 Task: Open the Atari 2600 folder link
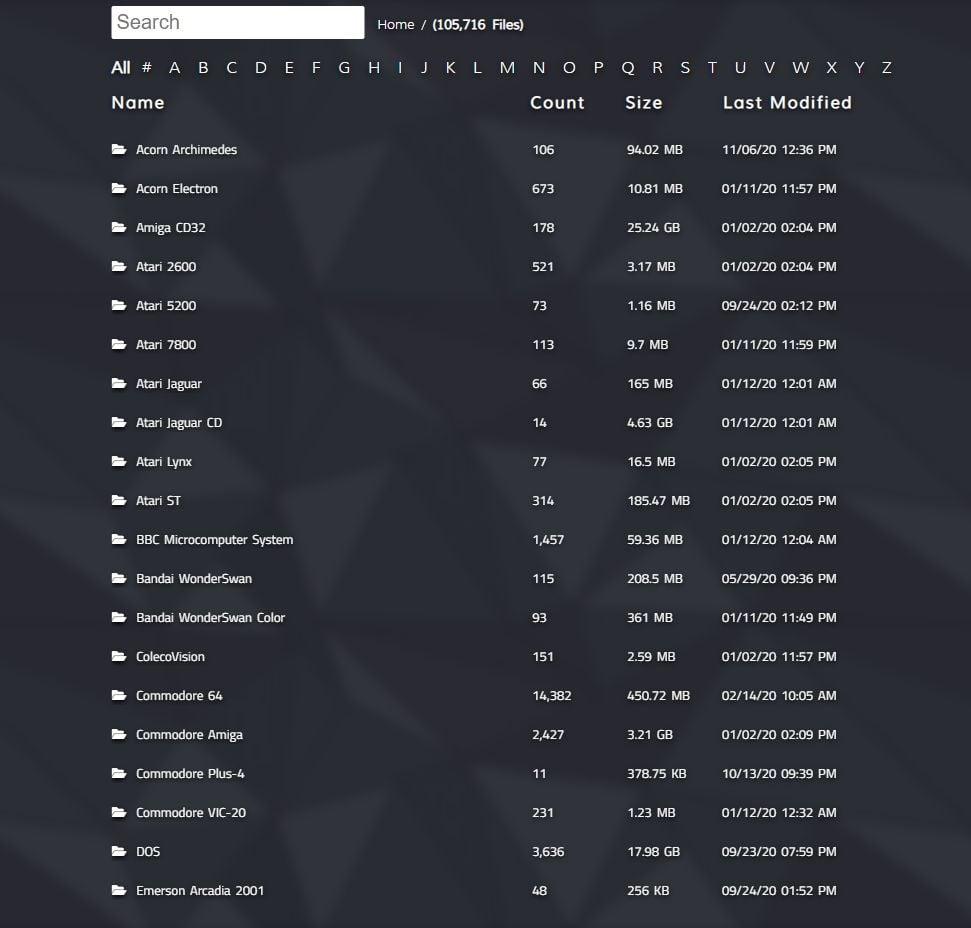coord(166,266)
